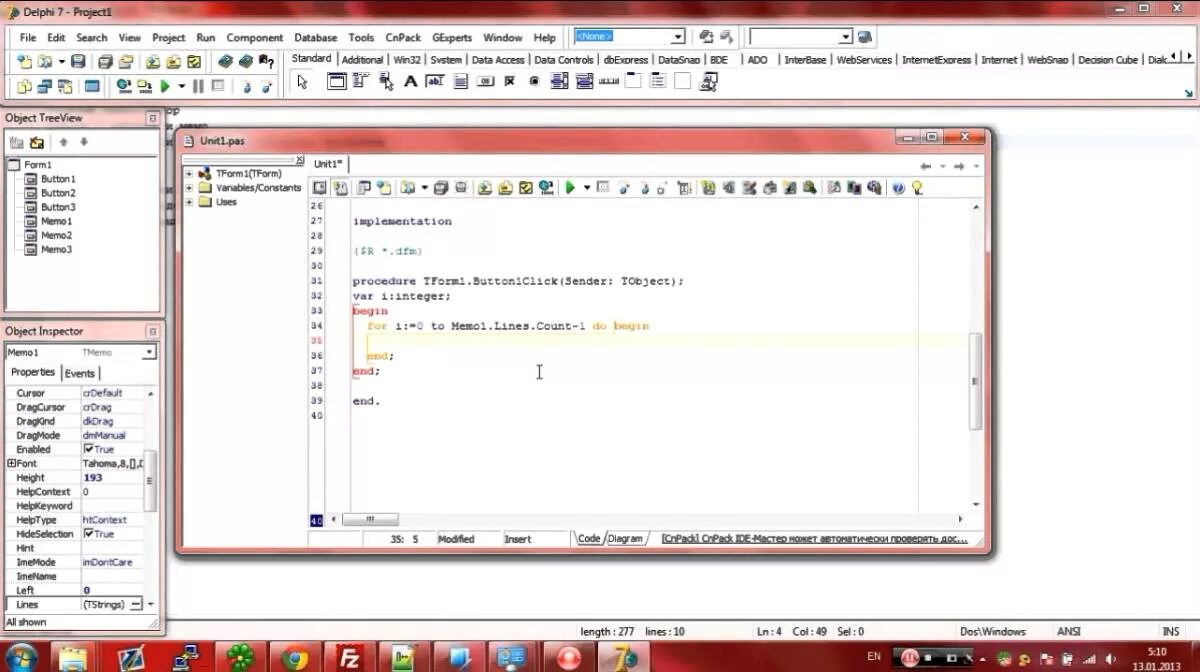Open the Run dropdown arrow in main toolbar

[x=180, y=87]
